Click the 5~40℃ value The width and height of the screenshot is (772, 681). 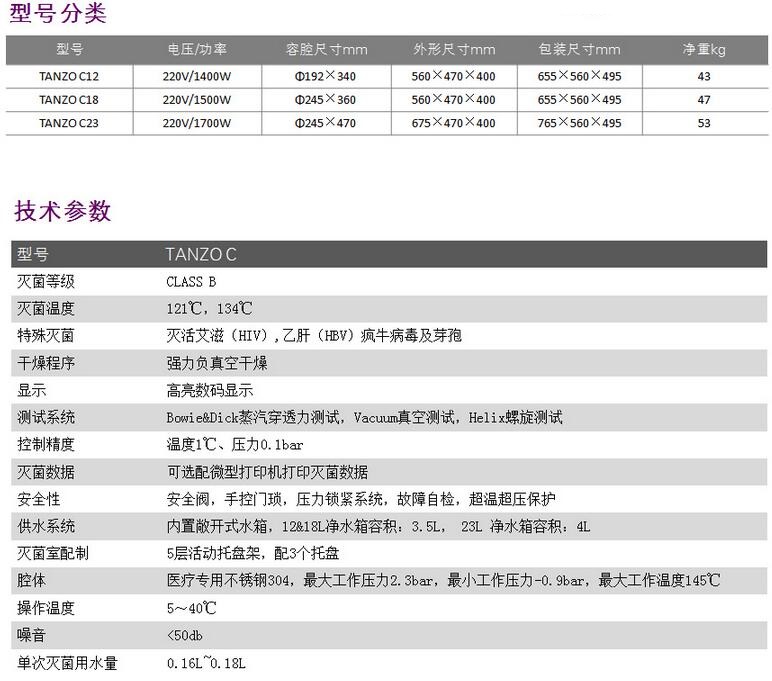coord(192,608)
